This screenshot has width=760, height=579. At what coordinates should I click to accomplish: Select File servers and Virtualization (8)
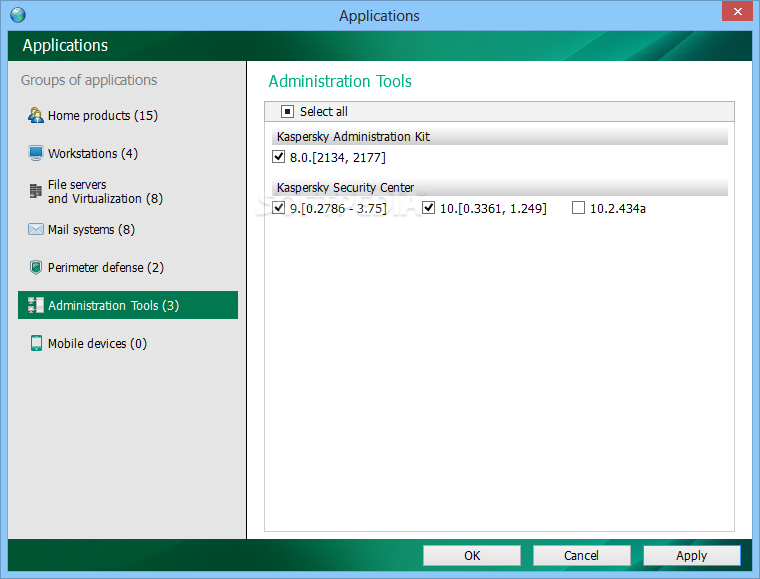point(127,191)
